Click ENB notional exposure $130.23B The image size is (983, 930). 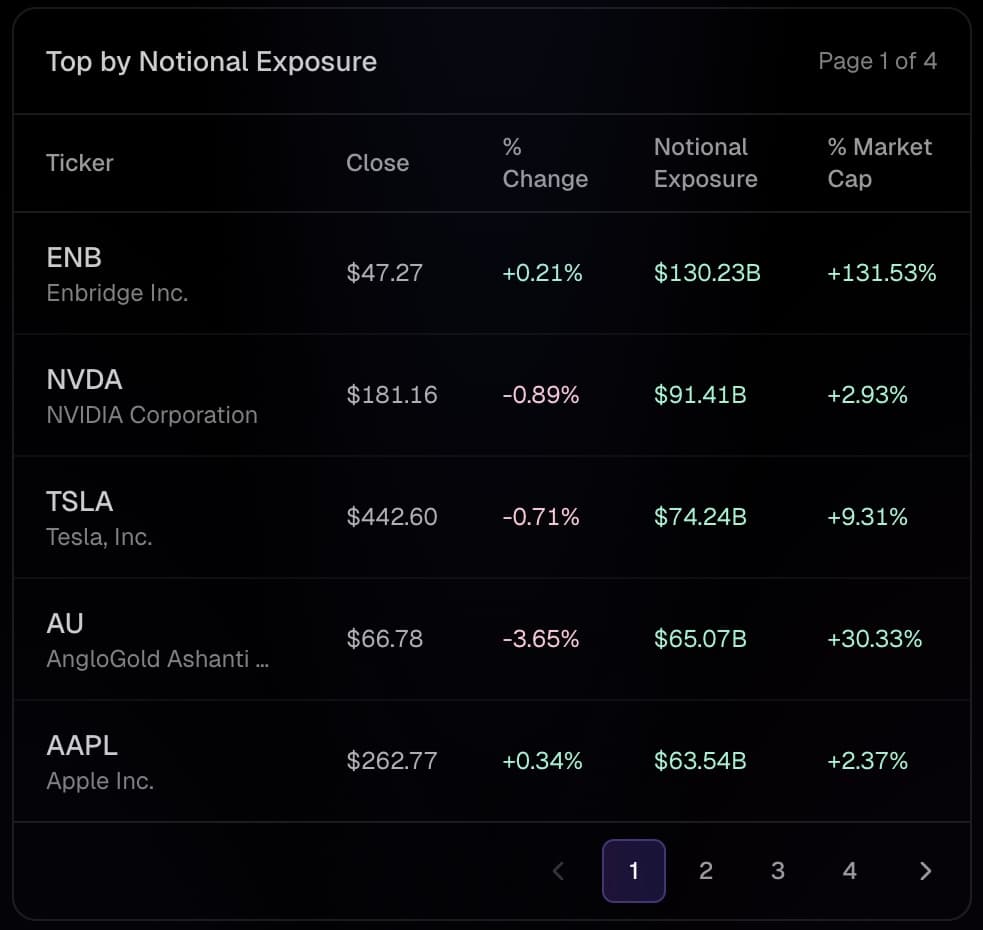coord(706,273)
